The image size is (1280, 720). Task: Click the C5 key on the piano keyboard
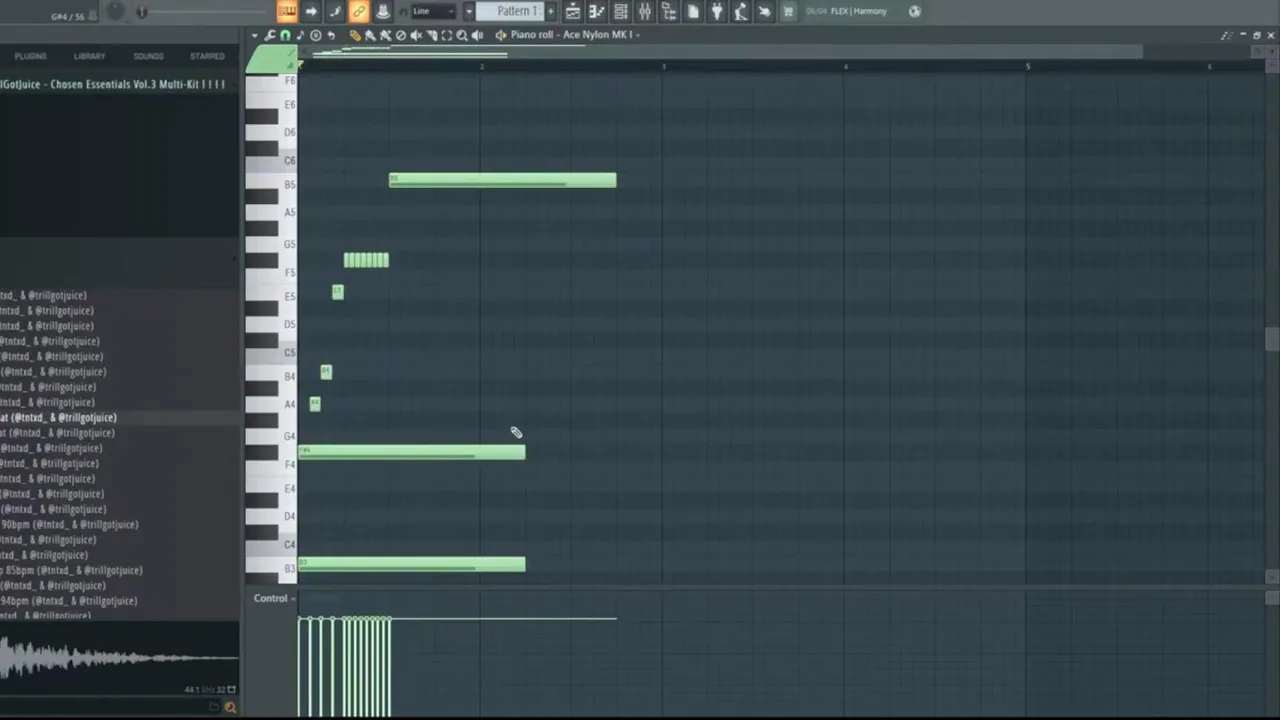pyautogui.click(x=271, y=352)
